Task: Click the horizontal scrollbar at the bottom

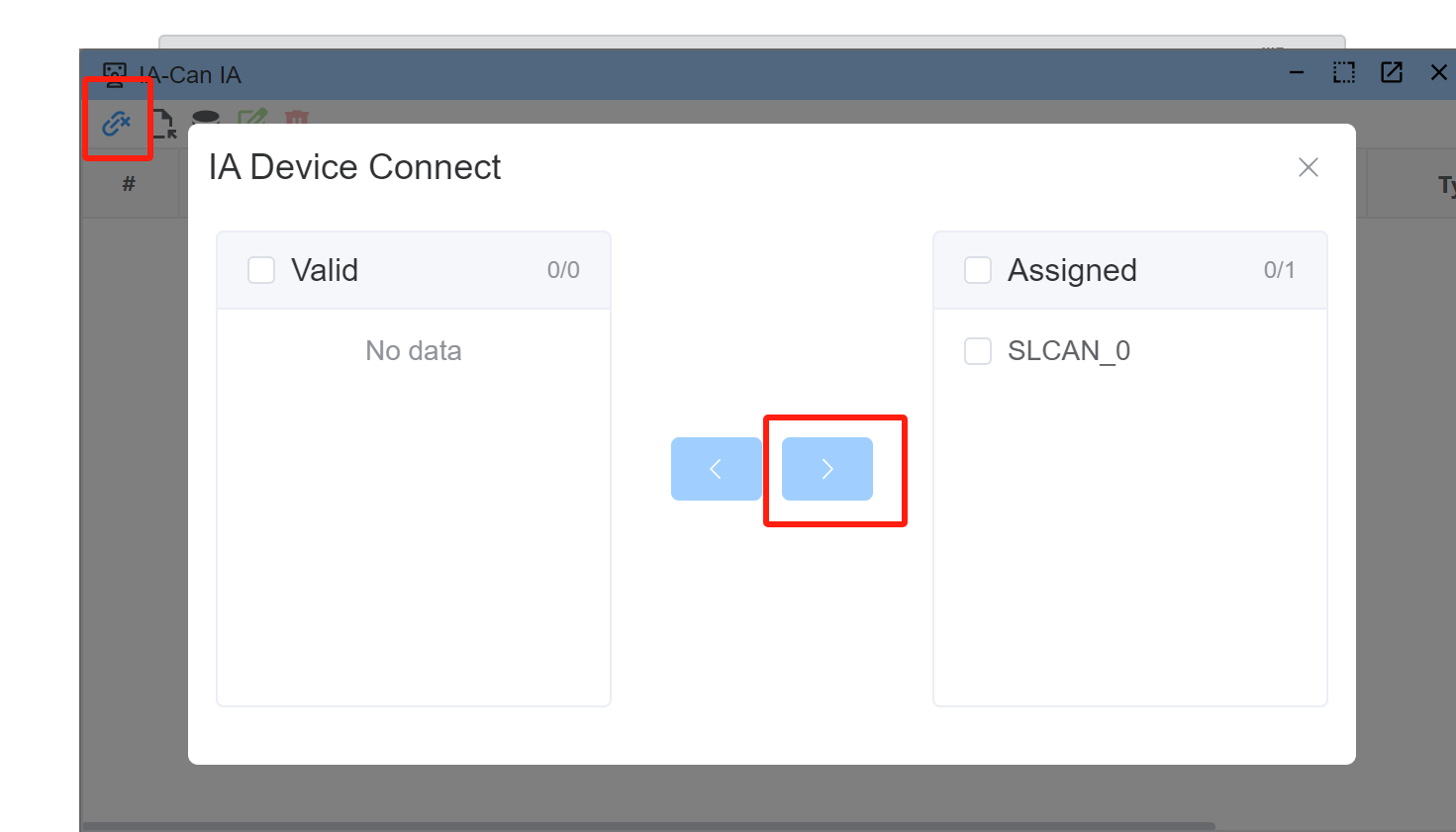Action: point(648,826)
